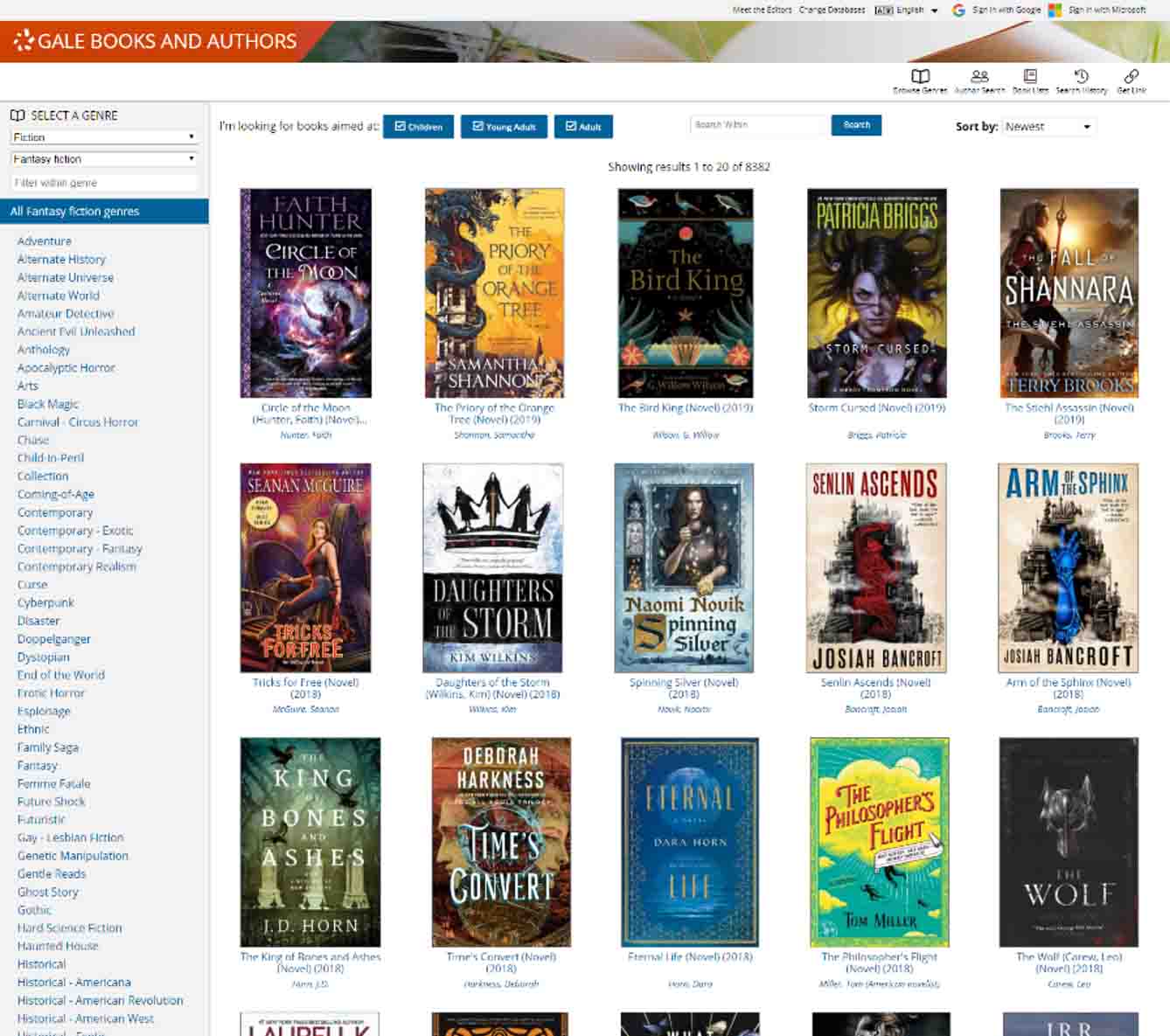Open the Sort by Newest dropdown
This screenshot has height=1036, width=1170.
[x=1049, y=127]
